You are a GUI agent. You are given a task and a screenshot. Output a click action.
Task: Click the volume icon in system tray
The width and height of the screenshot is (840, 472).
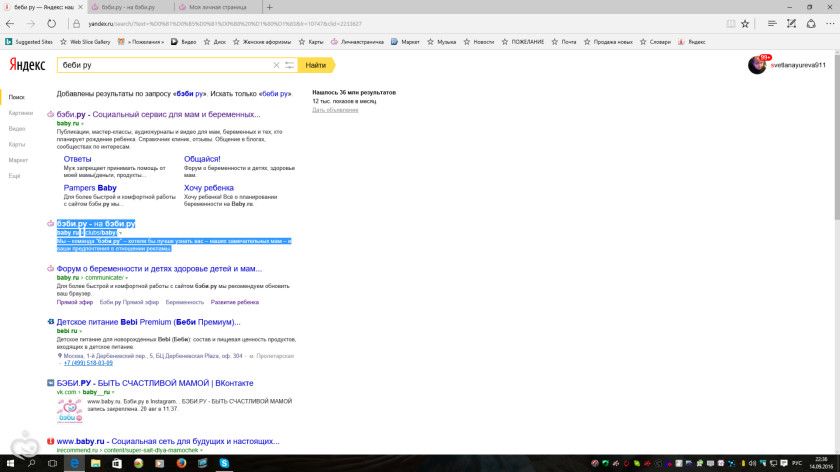click(x=753, y=463)
